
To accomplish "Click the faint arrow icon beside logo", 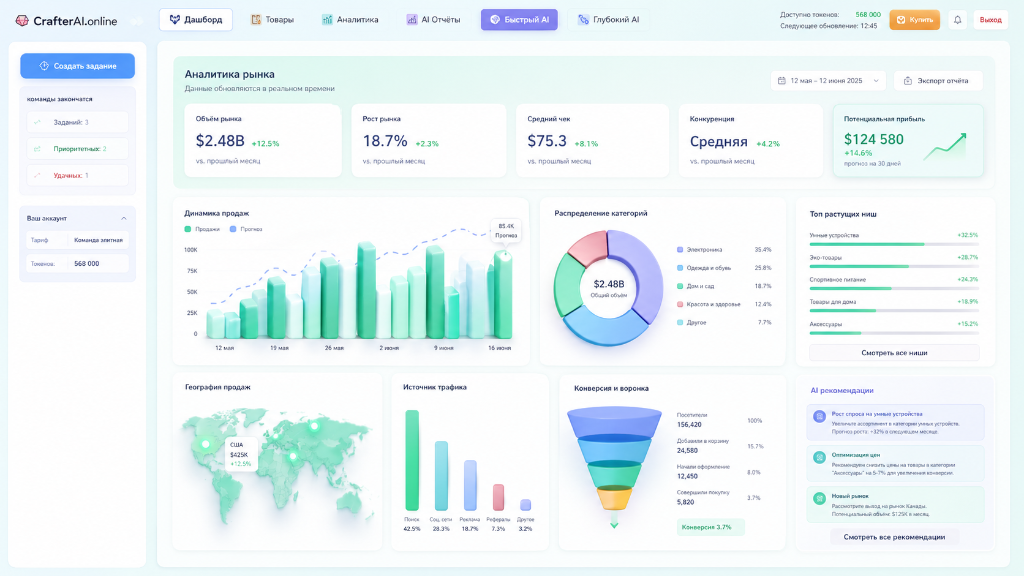I will click(136, 21).
